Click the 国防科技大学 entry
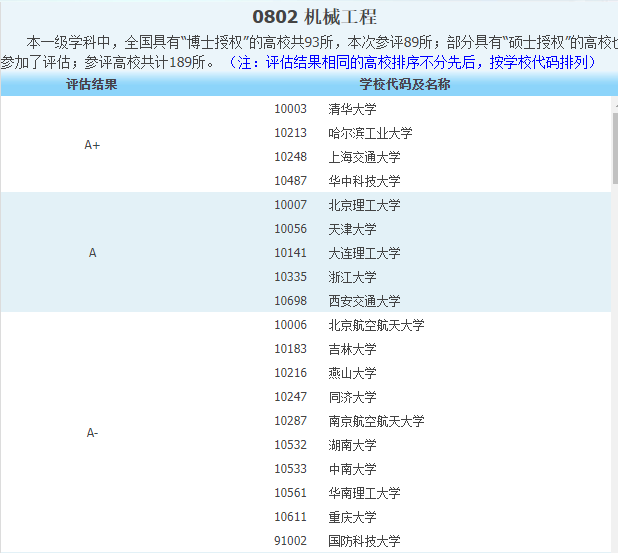The width and height of the screenshot is (618, 553). pos(364,541)
